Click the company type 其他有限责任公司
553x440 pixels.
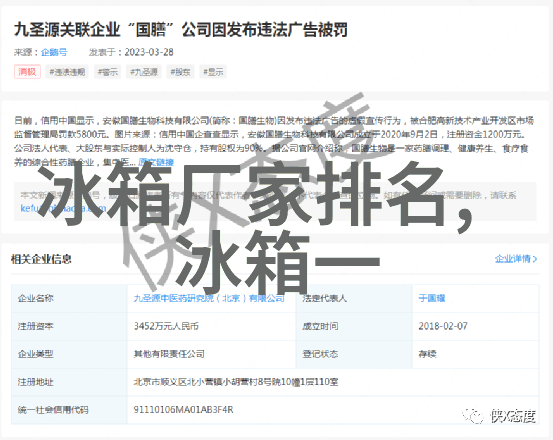click(x=169, y=354)
